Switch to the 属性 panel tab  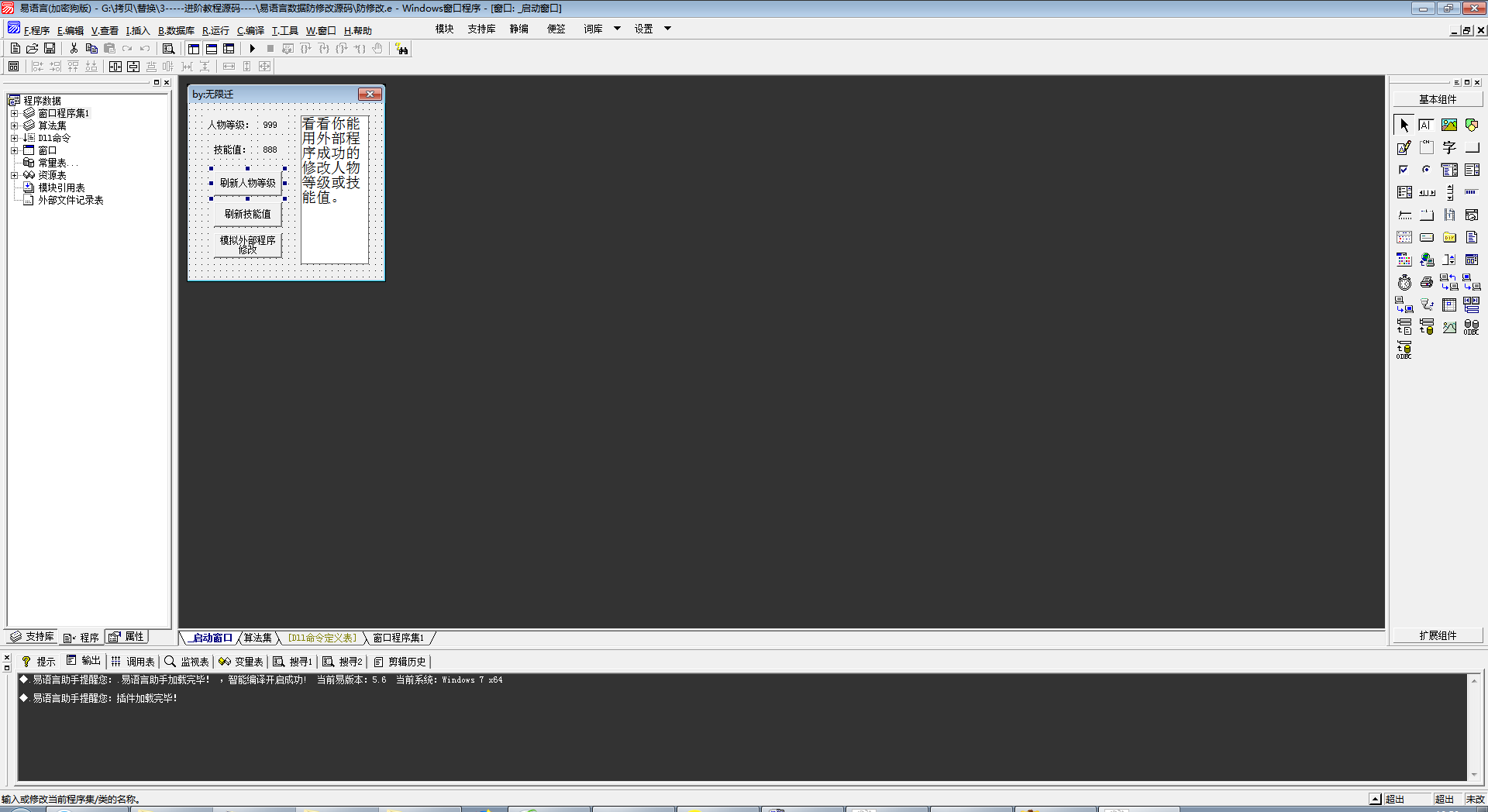pyautogui.click(x=126, y=637)
